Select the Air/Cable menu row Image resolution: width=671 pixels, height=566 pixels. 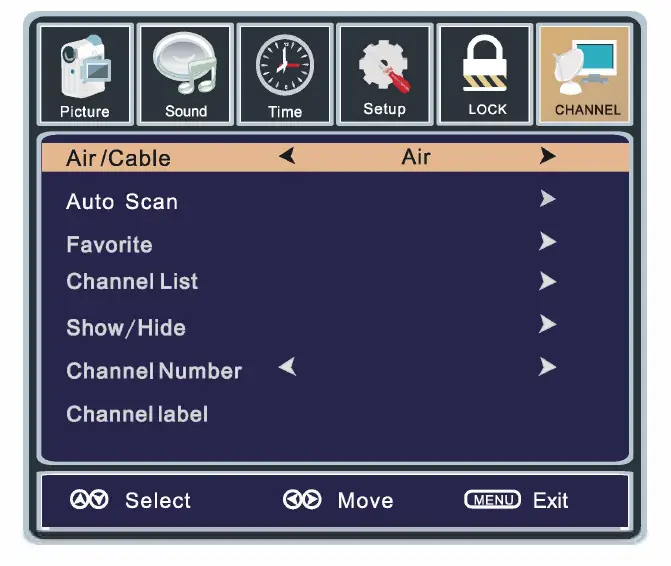[x=336, y=157]
